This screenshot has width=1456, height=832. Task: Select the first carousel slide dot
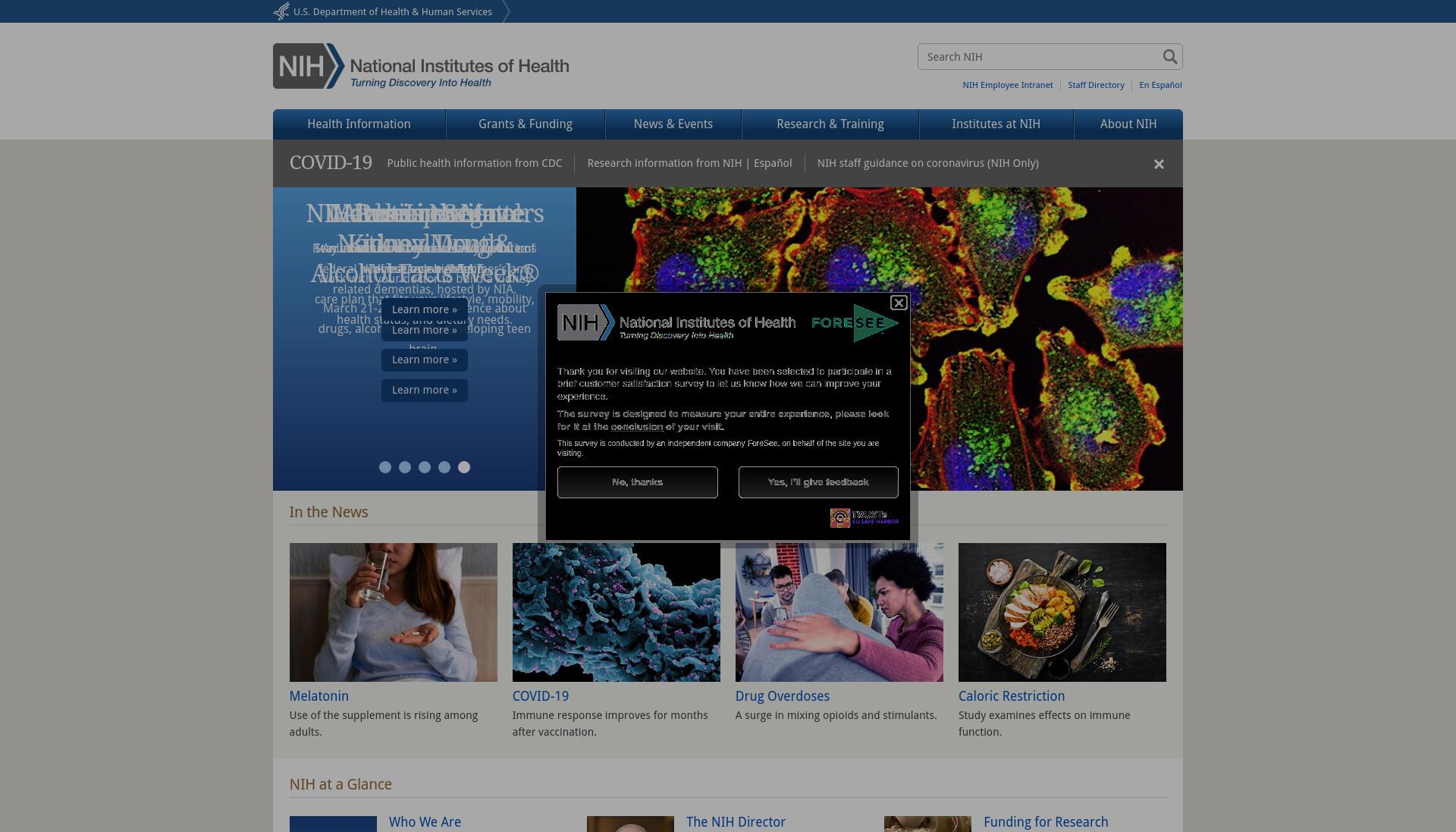pos(385,467)
